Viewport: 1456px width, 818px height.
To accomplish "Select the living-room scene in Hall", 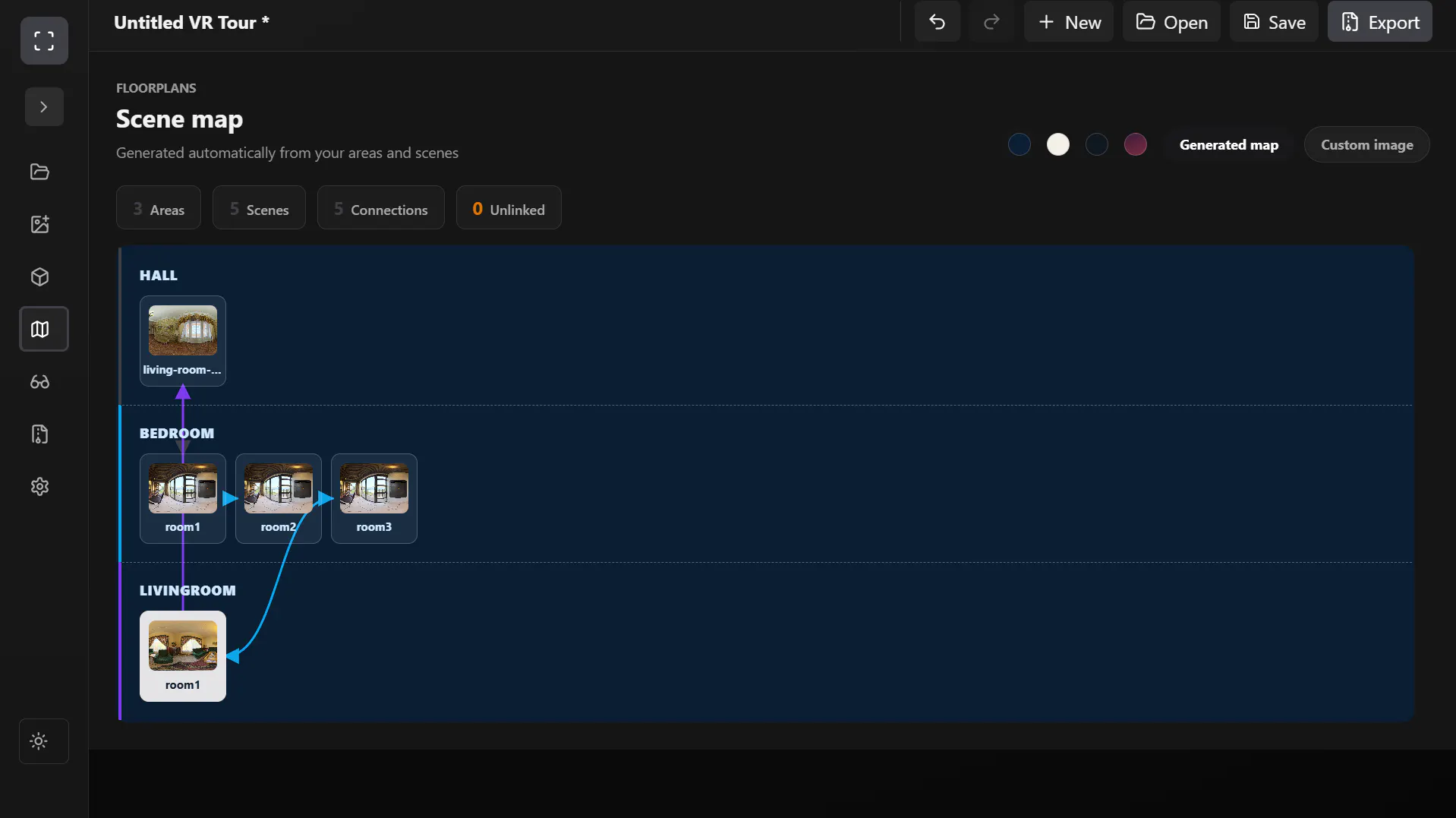I will click(x=183, y=341).
